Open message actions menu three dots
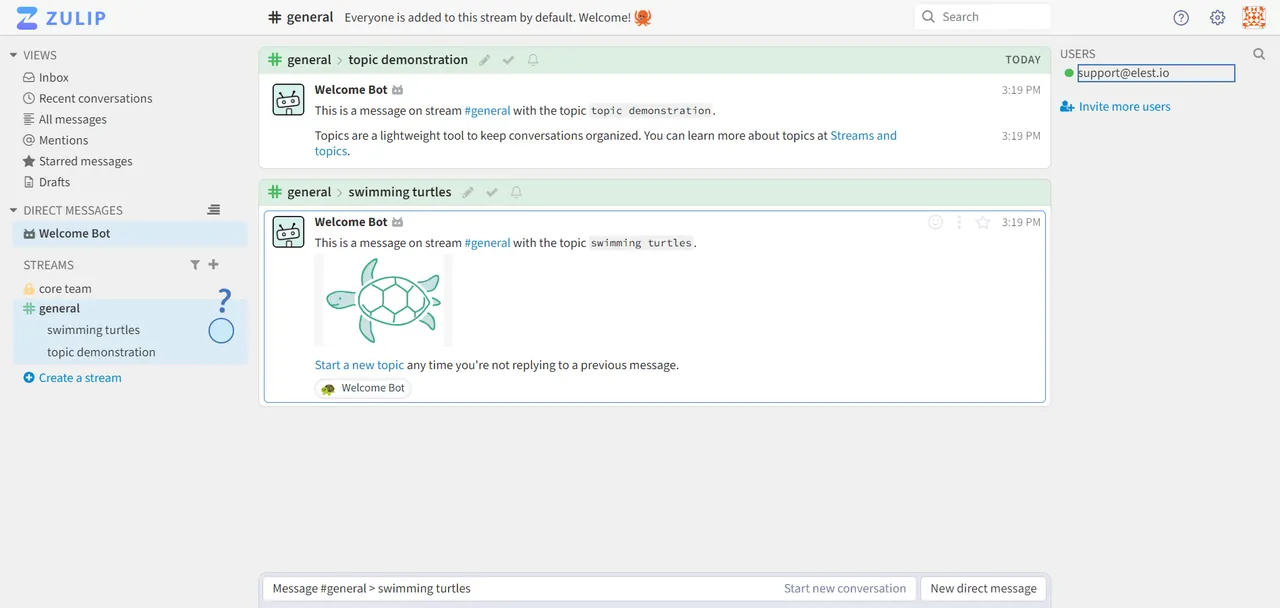 959,222
